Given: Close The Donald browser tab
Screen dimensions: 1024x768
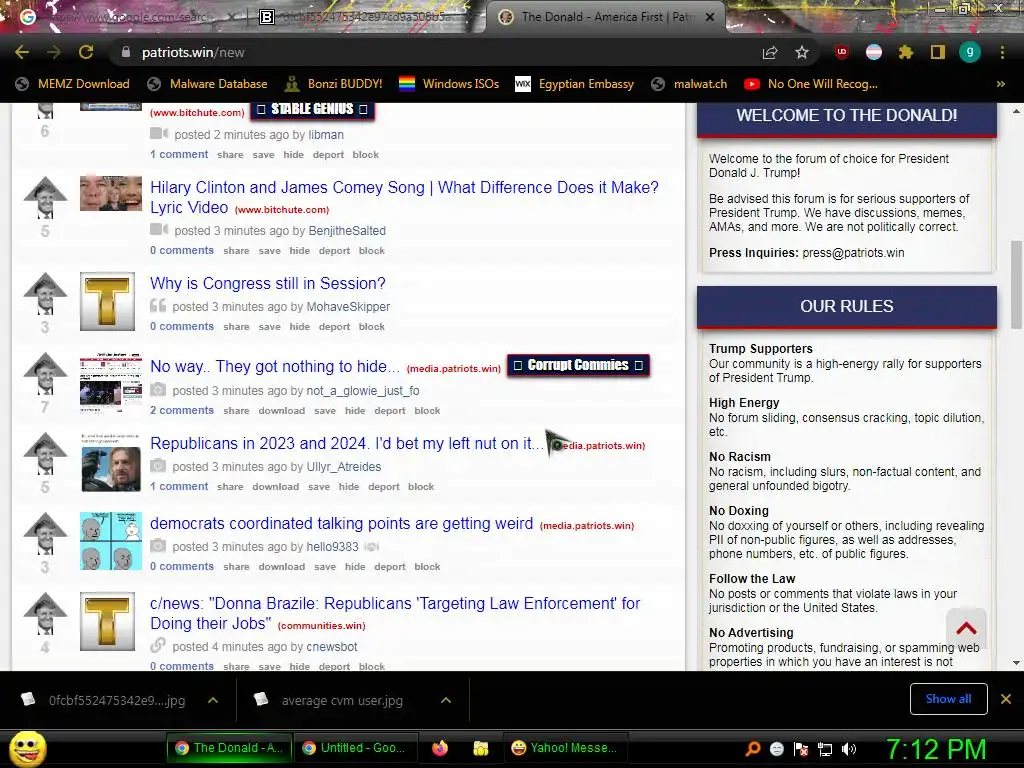Looking at the screenshot, I should pyautogui.click(x=710, y=17).
